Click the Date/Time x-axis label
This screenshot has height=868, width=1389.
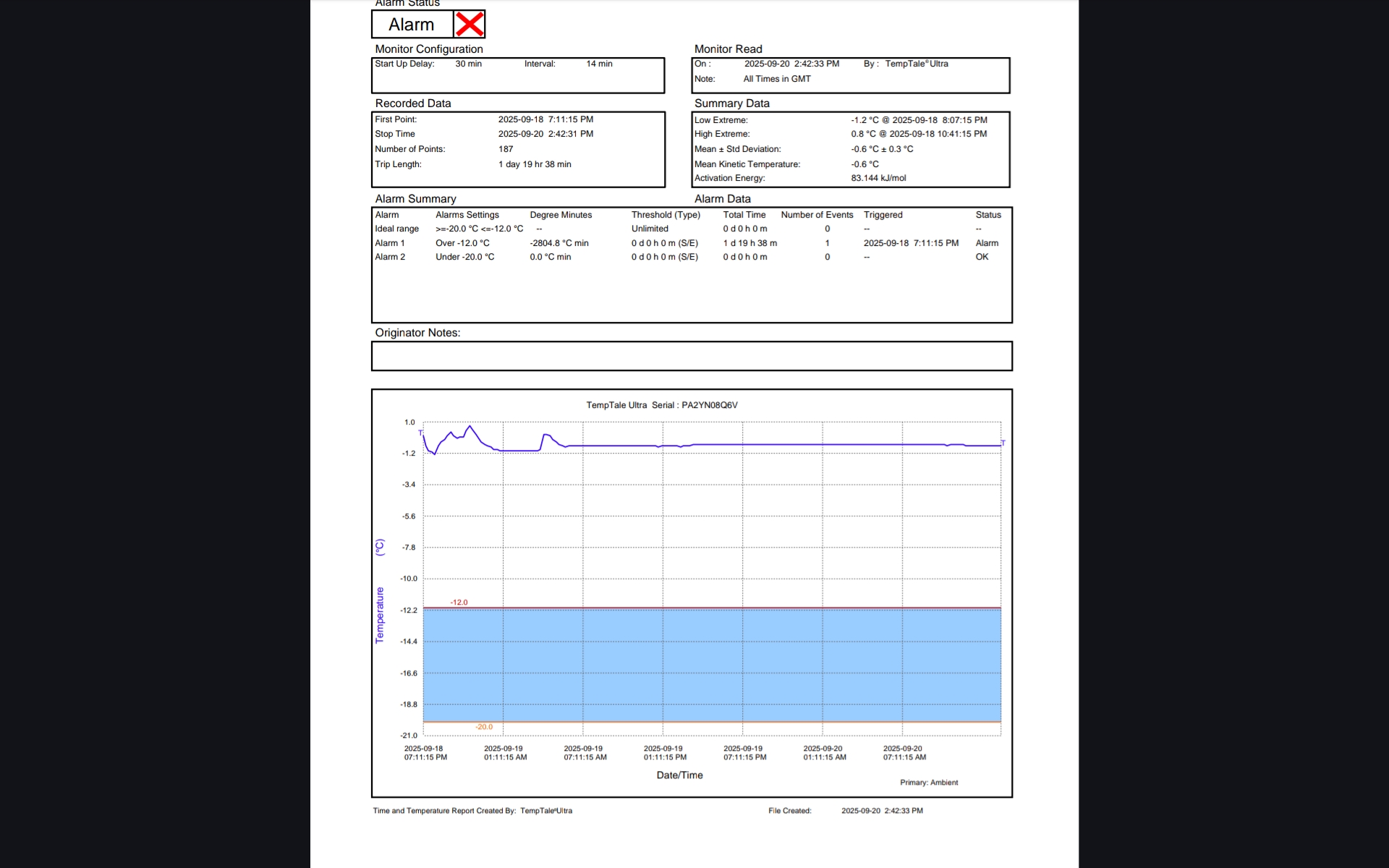click(x=679, y=775)
